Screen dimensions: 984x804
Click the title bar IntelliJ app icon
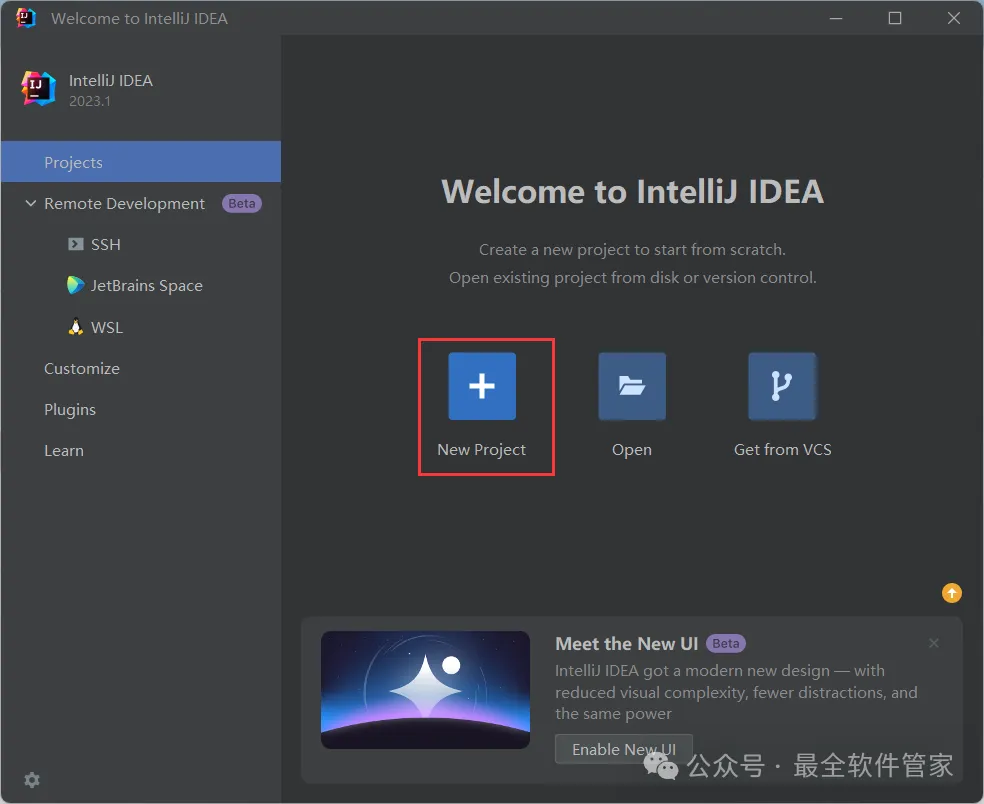point(26,18)
